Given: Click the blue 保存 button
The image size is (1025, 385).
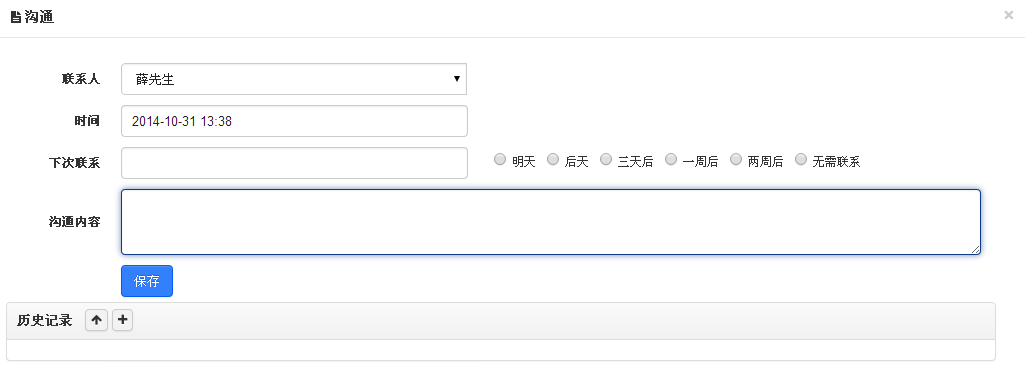Looking at the screenshot, I should (x=147, y=281).
